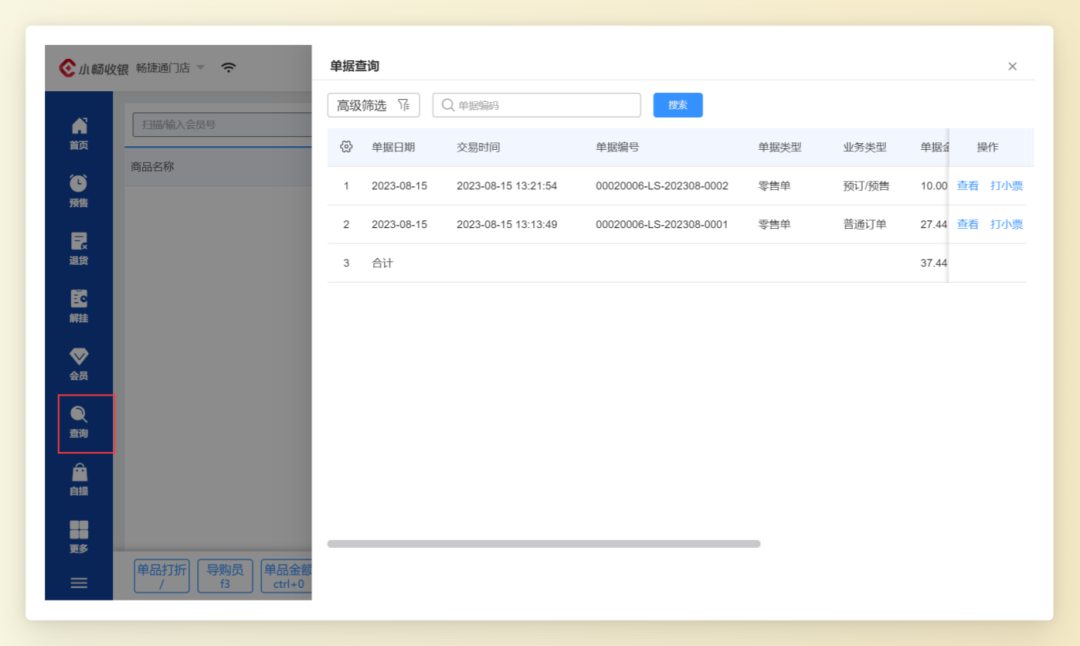1080x646 pixels.
Task: Close the 单据查询 dialog
Action: click(x=1012, y=66)
